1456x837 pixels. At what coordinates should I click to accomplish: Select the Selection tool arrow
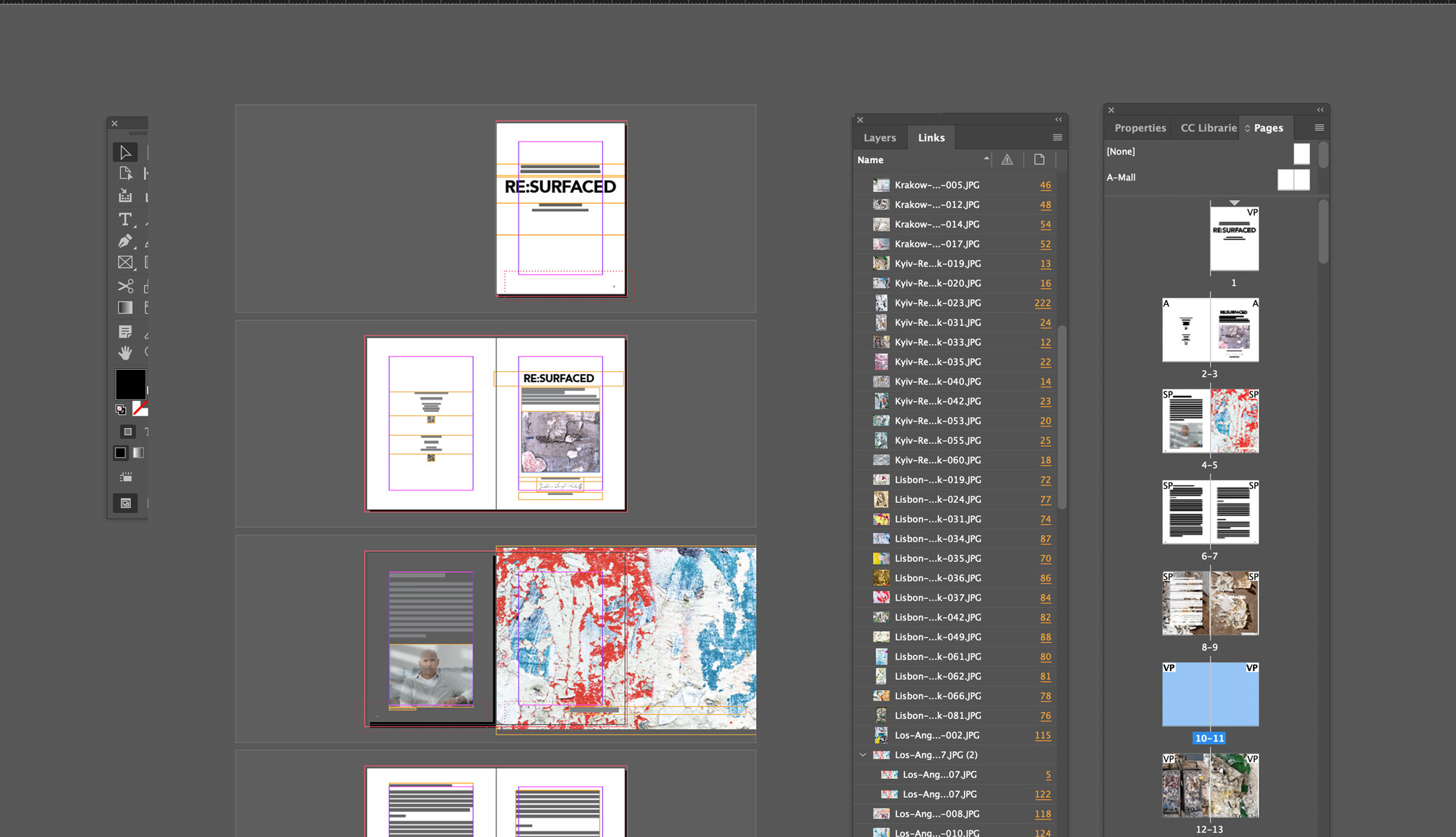coord(125,152)
